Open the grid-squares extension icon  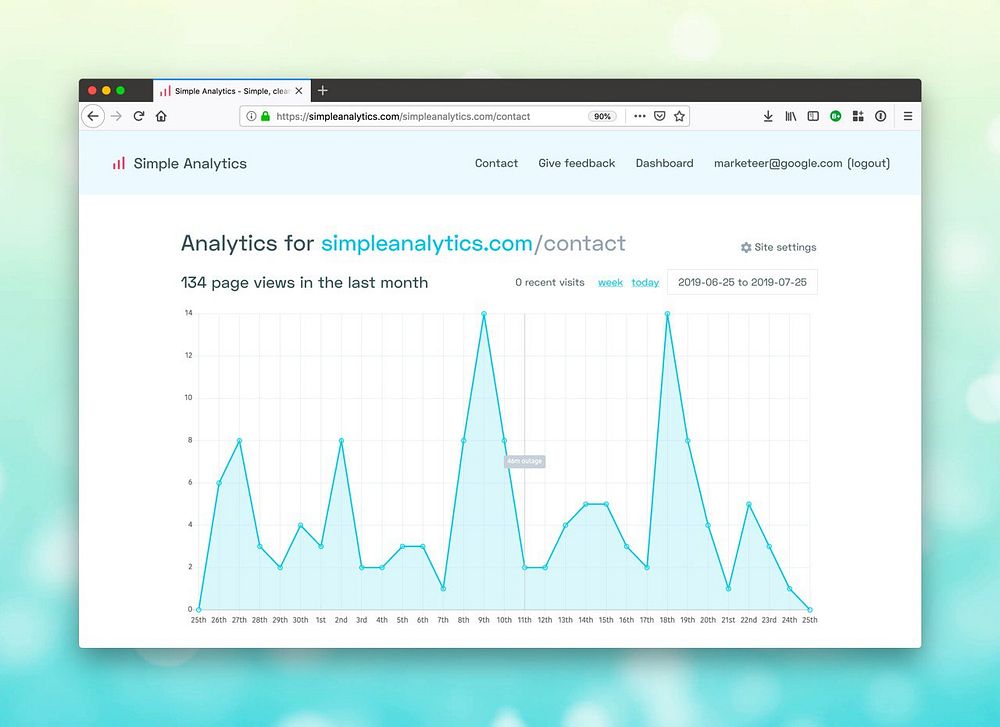[x=858, y=116]
